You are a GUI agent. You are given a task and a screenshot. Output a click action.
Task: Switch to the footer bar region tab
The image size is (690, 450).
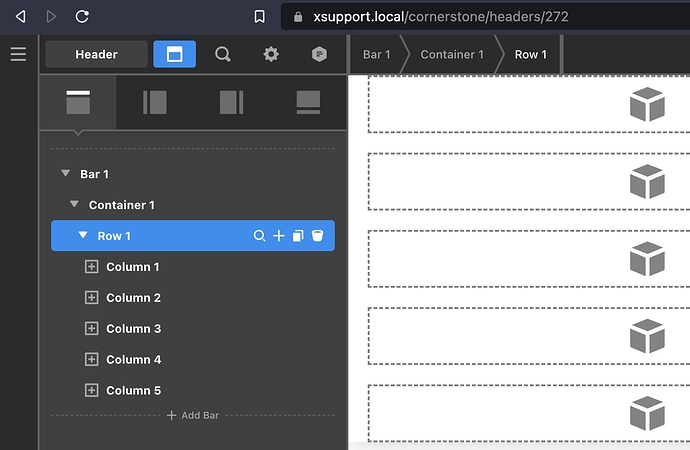(308, 102)
